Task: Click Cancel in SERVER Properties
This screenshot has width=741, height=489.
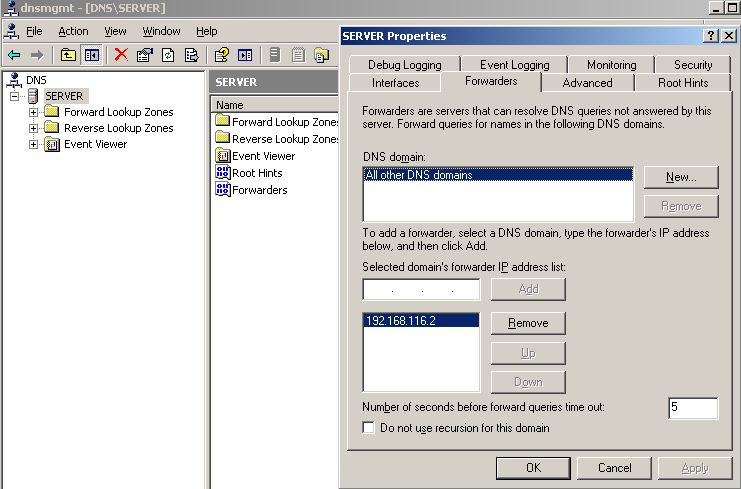Action: click(614, 468)
